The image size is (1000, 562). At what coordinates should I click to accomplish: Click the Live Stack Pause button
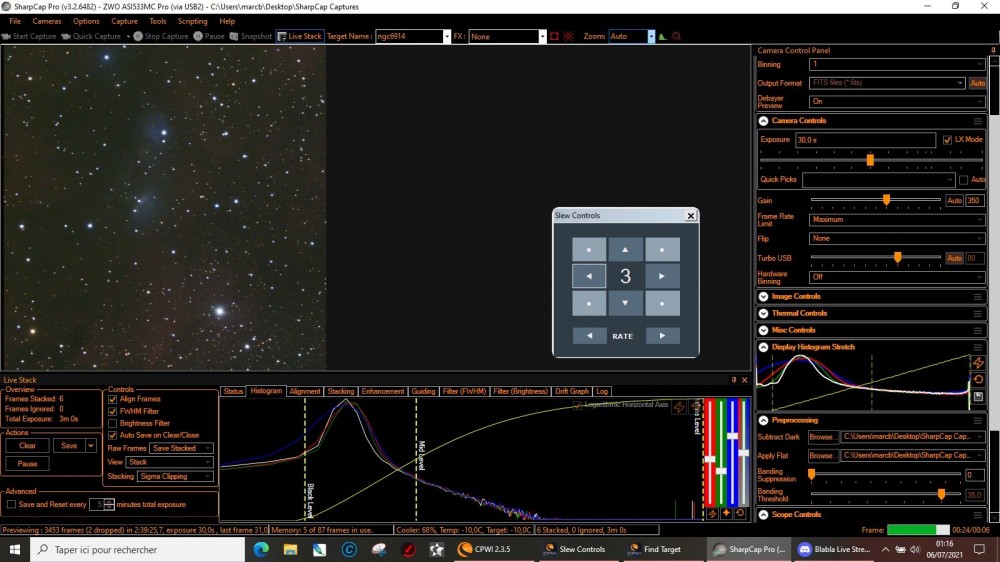[x=27, y=464]
